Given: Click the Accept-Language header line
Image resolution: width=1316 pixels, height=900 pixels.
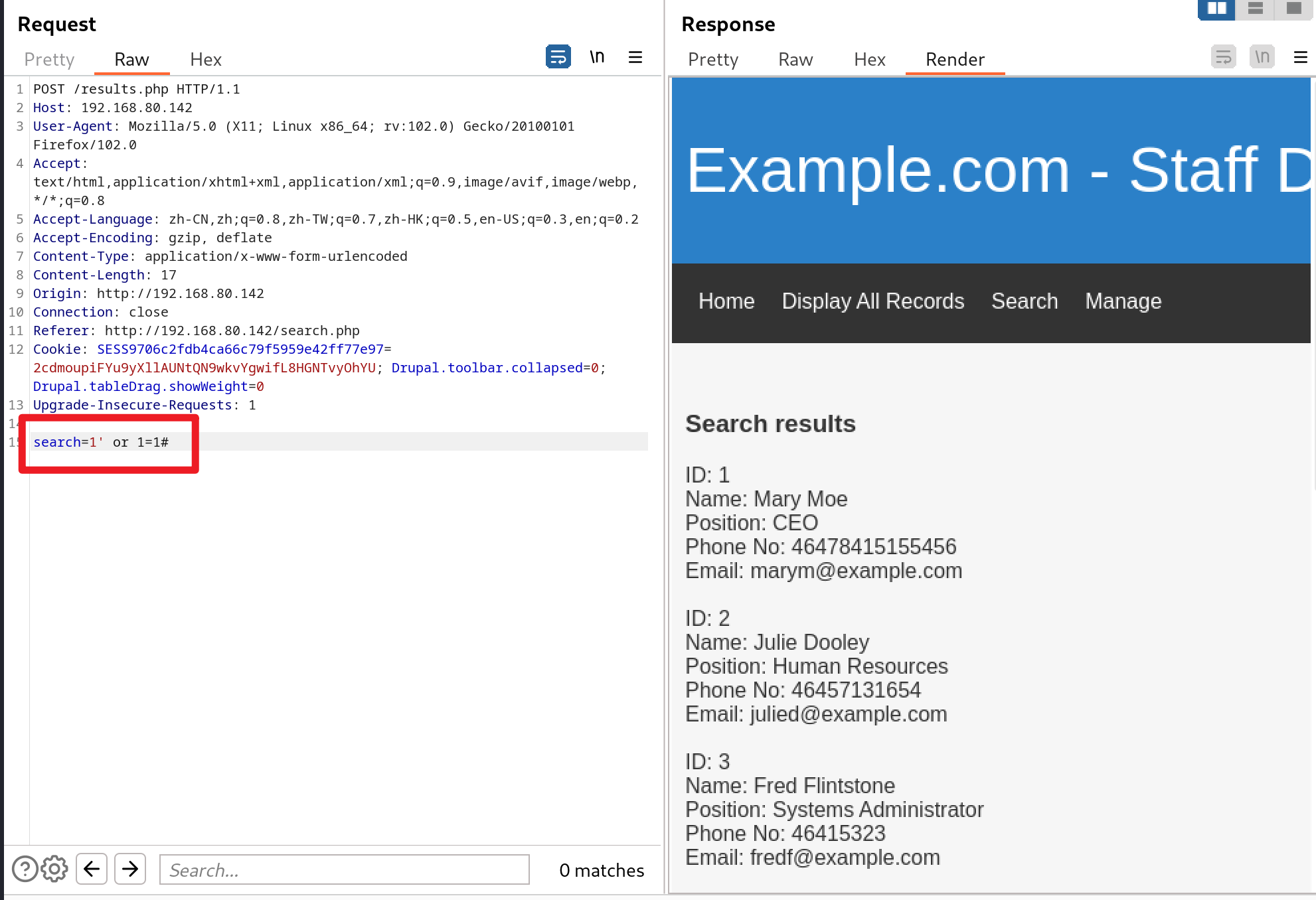Looking at the screenshot, I should [x=336, y=219].
